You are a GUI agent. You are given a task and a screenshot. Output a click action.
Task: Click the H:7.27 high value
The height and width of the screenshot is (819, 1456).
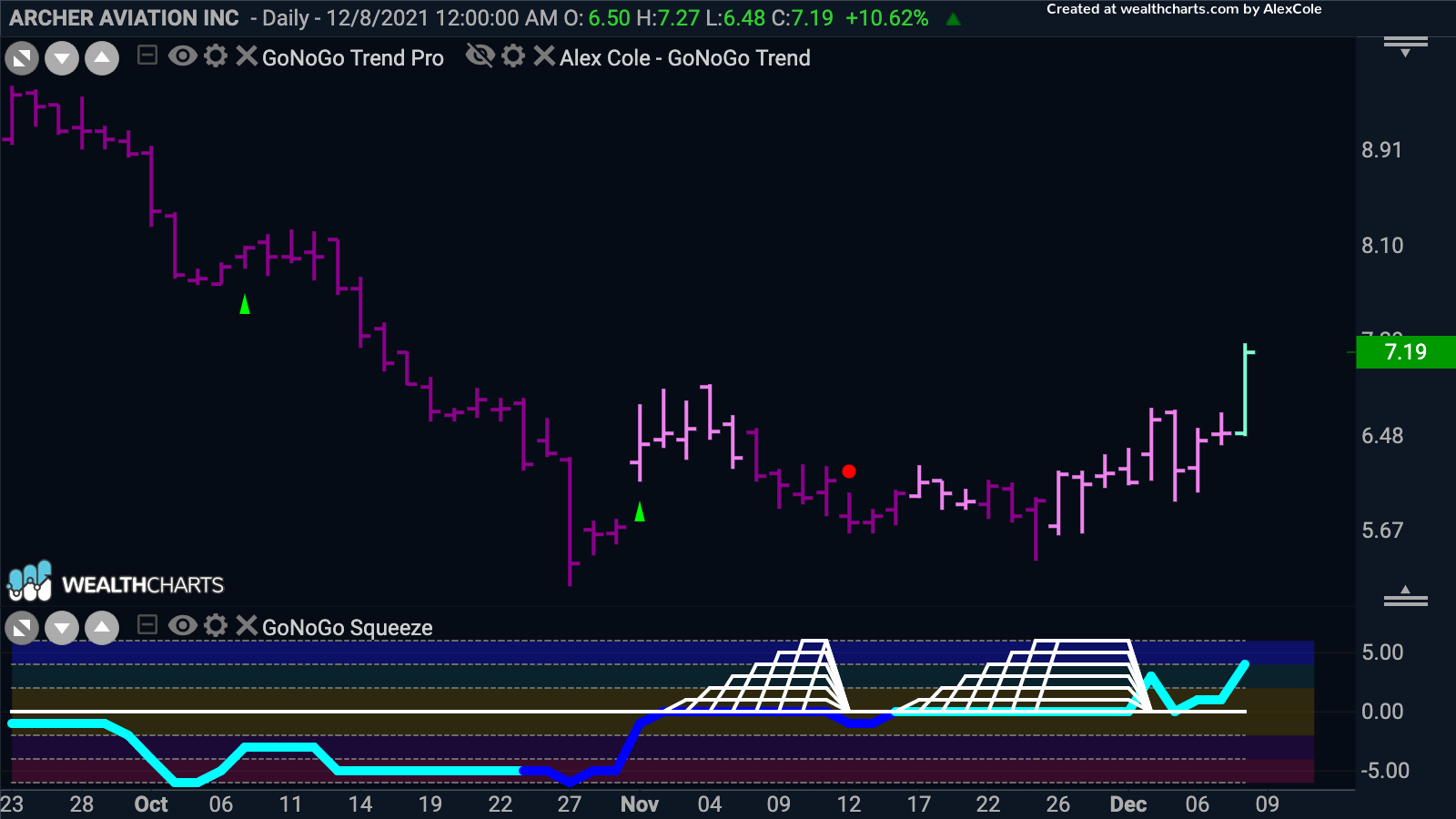pos(668,18)
